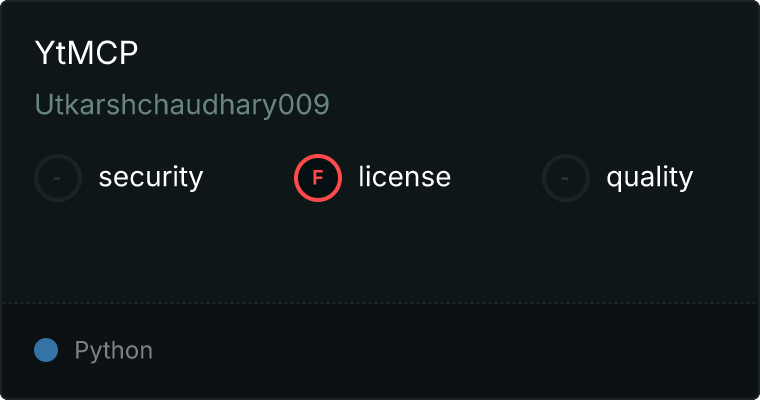This screenshot has width=760, height=400.
Task: Click the letter F inside the red ring
Action: 317,178
